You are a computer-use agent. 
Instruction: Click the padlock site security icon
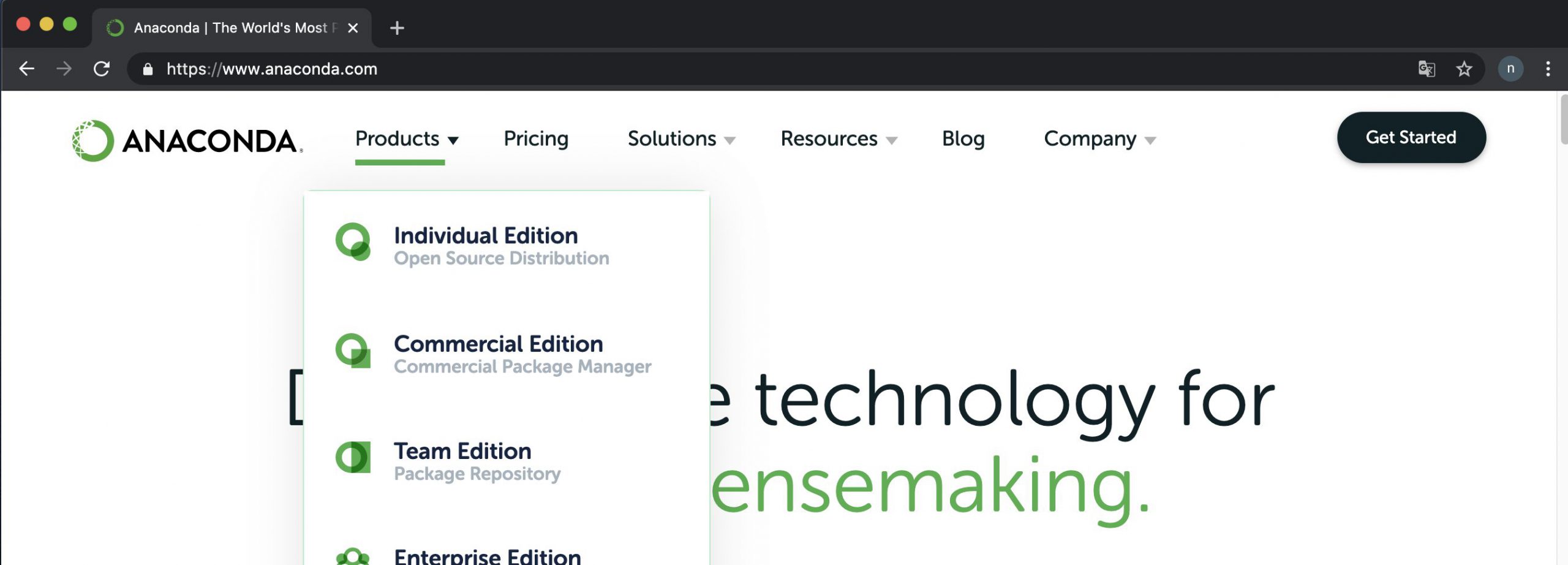coord(148,69)
